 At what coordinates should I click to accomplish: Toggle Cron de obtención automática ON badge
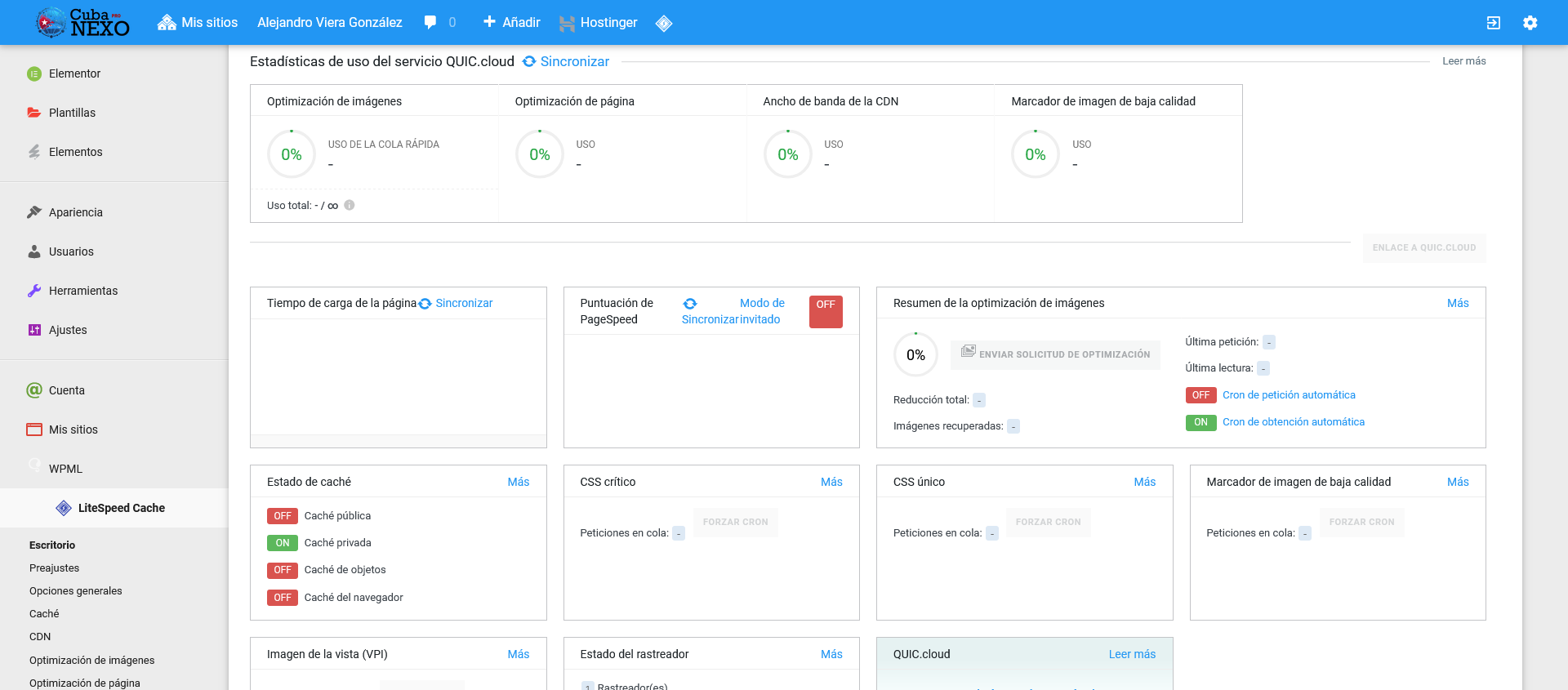[1200, 422]
